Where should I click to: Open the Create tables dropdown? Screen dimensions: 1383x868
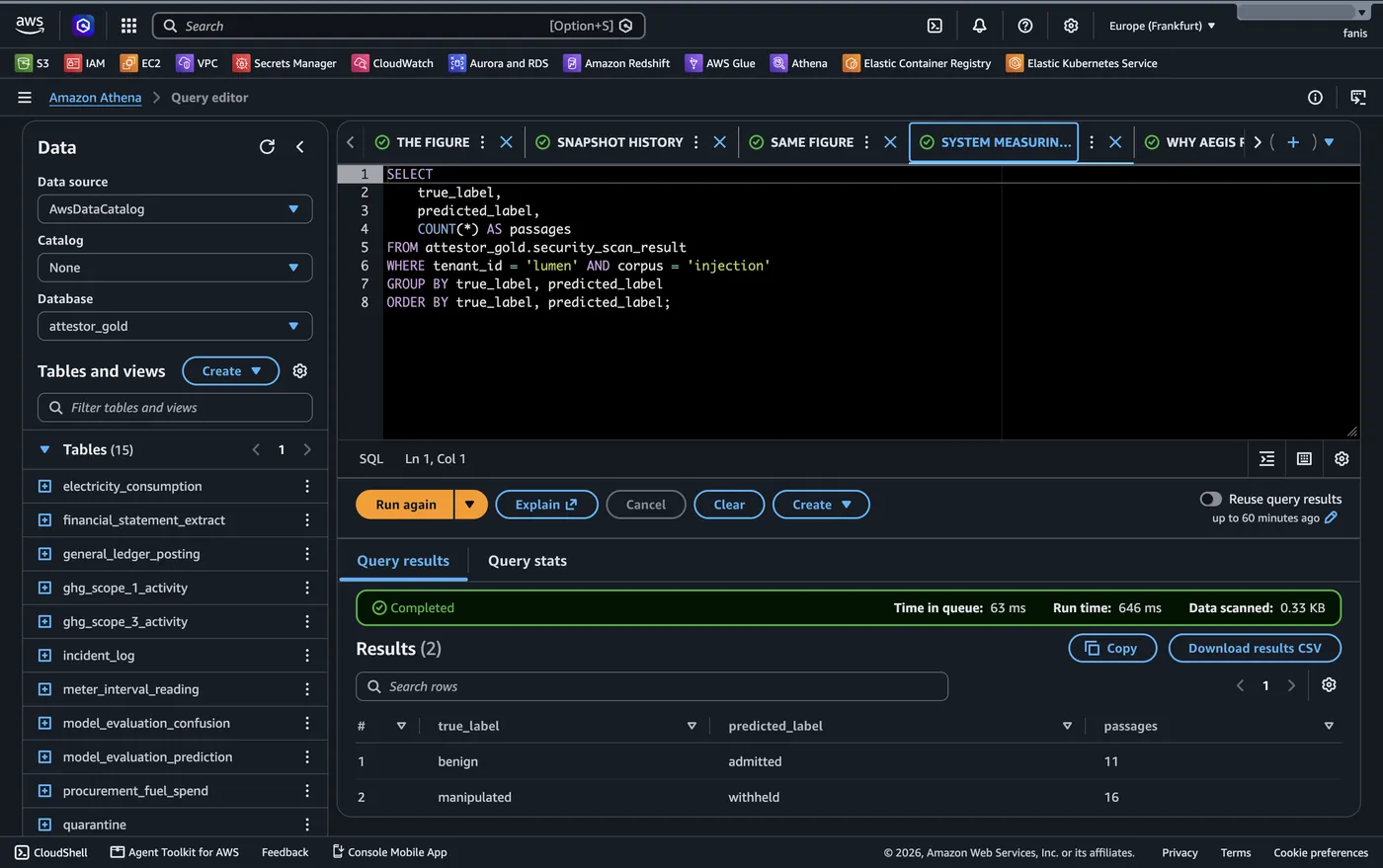[x=231, y=371]
